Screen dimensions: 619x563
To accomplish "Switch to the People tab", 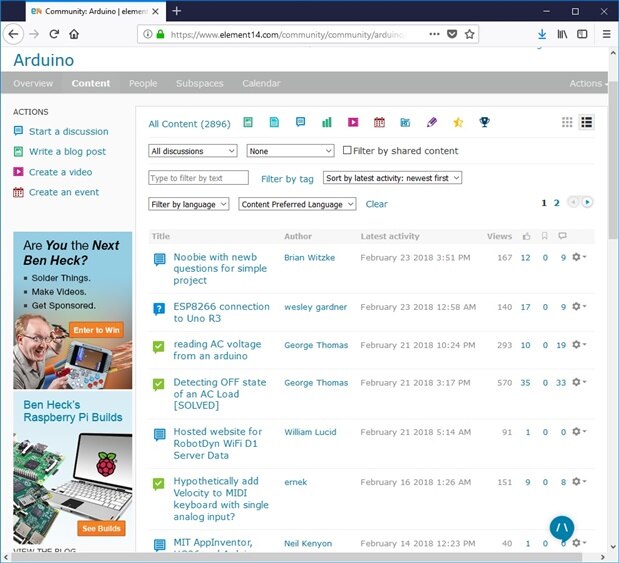I will click(x=143, y=84).
